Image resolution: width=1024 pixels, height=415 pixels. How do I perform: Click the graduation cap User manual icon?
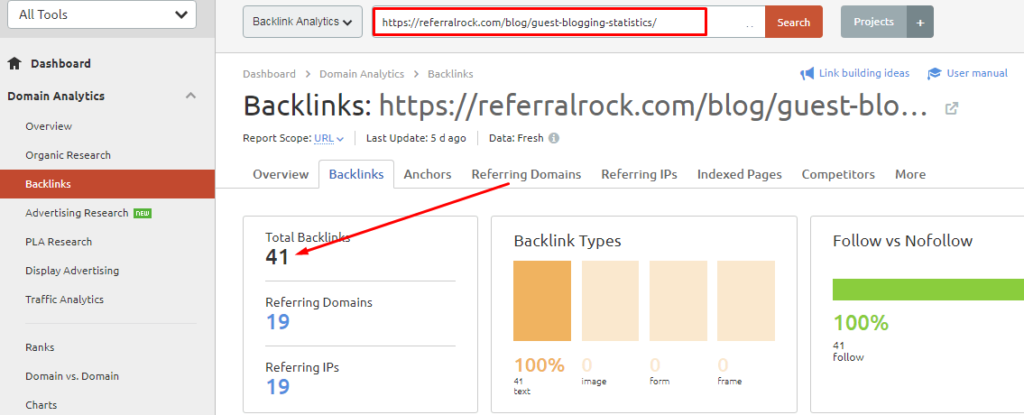(934, 74)
